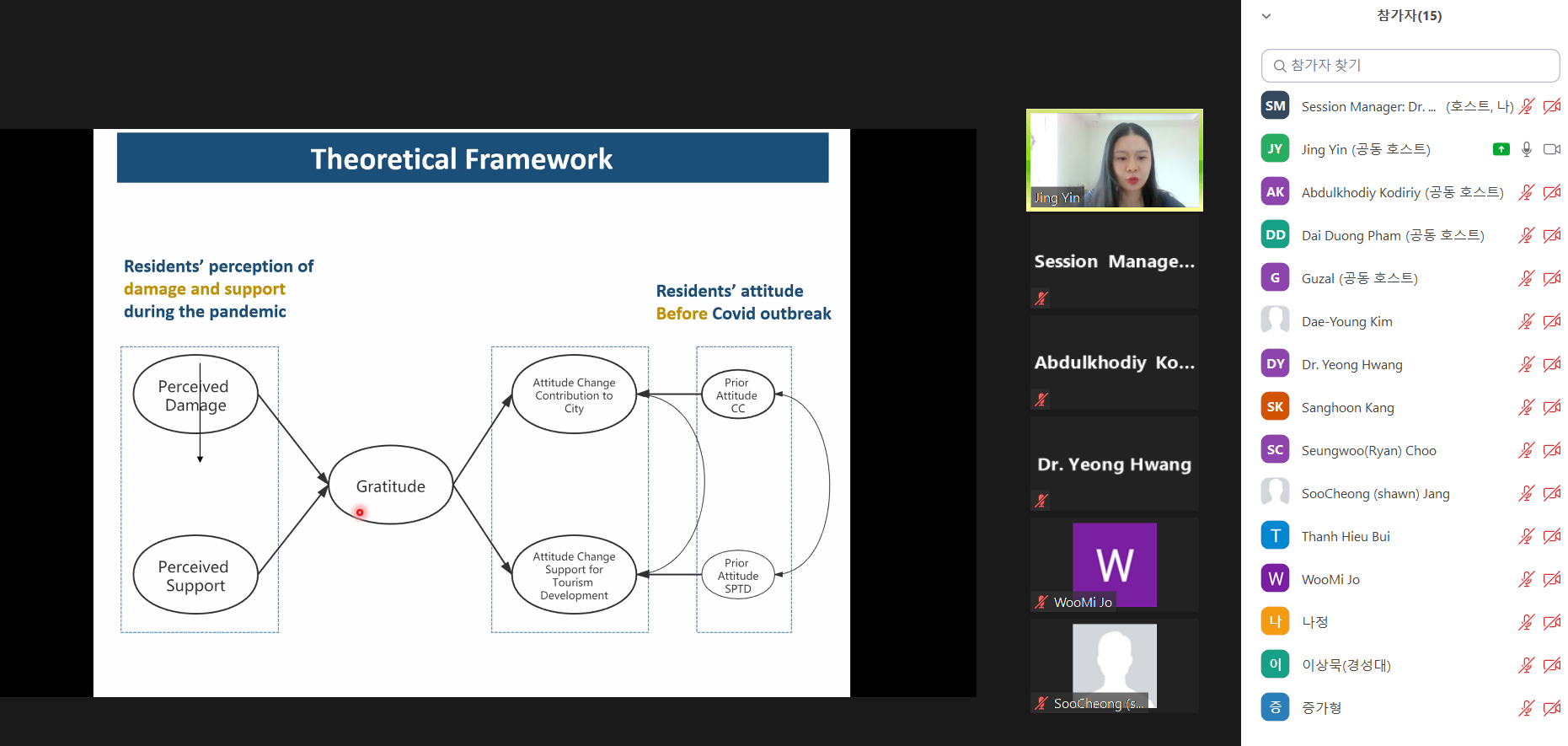
Task: Click the SK avatar of Sanghoon Kang
Action: [1275, 407]
